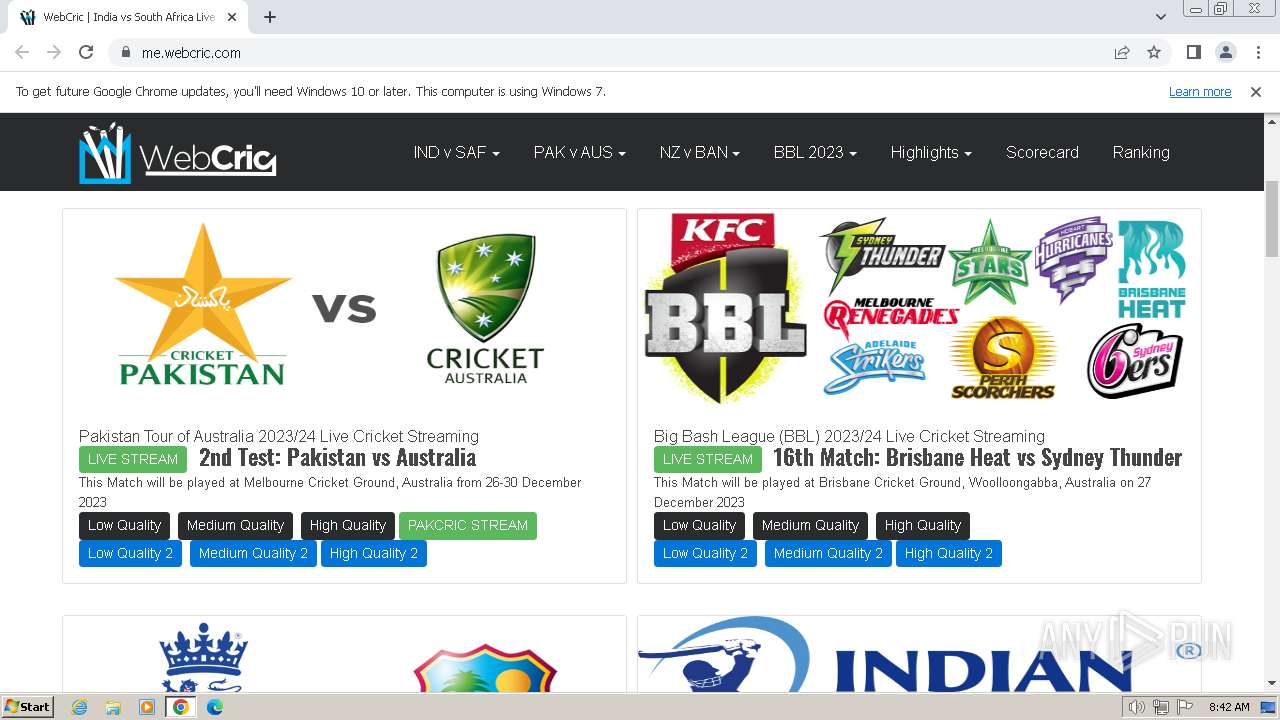This screenshot has height=720, width=1280.
Task: Select Medium Quality for Pakistan vs Australia
Action: click(x=235, y=525)
